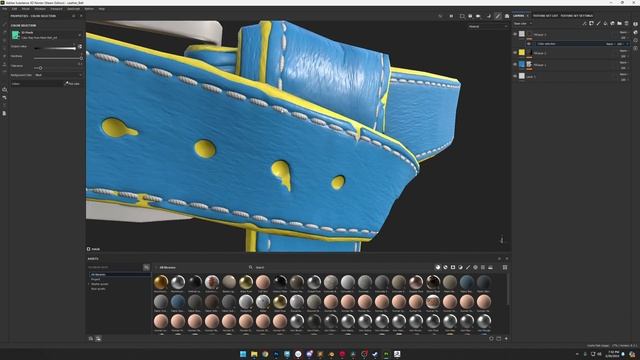
Task: Open the viewport Material mode dropdown
Action: 488,27
